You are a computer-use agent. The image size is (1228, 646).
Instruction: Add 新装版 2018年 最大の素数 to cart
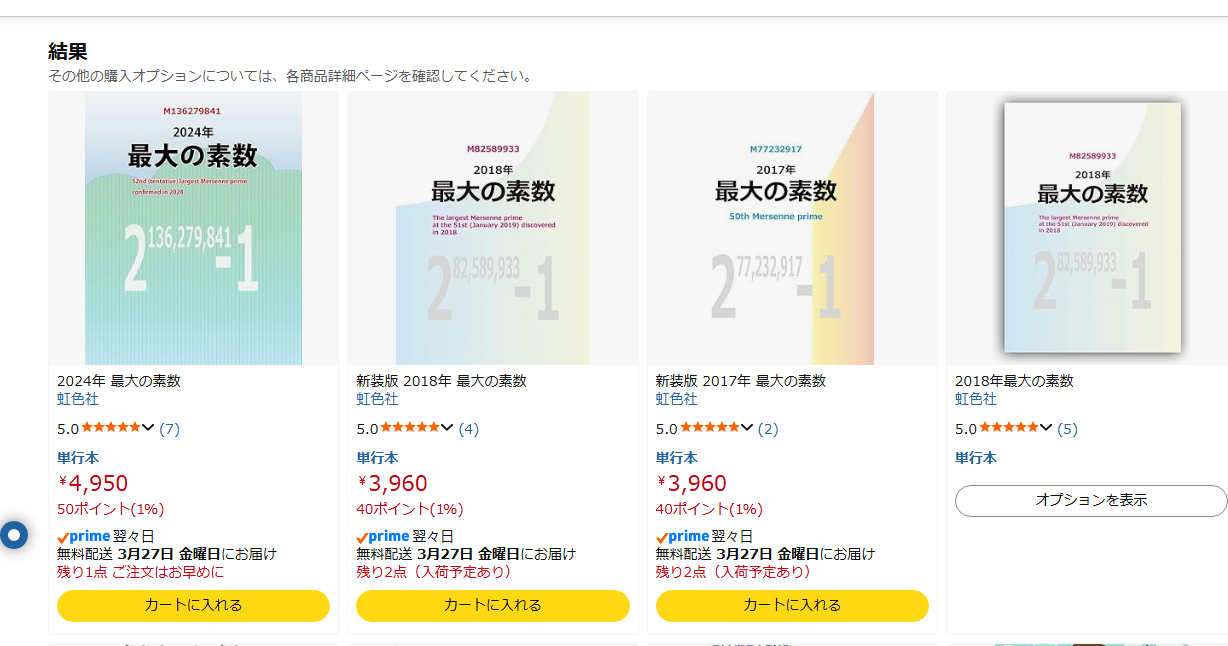tap(493, 605)
